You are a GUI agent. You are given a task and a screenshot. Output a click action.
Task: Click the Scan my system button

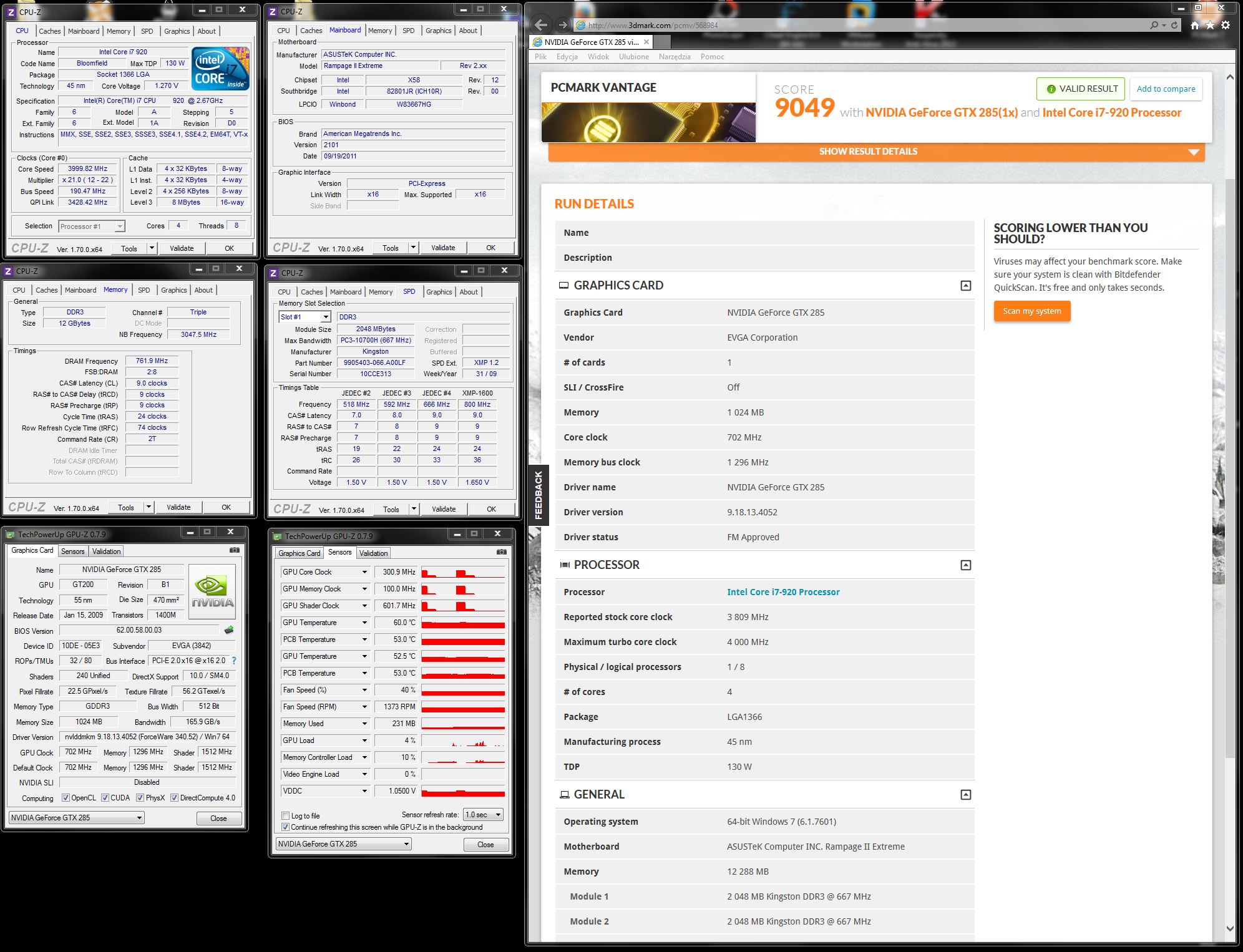click(1032, 311)
